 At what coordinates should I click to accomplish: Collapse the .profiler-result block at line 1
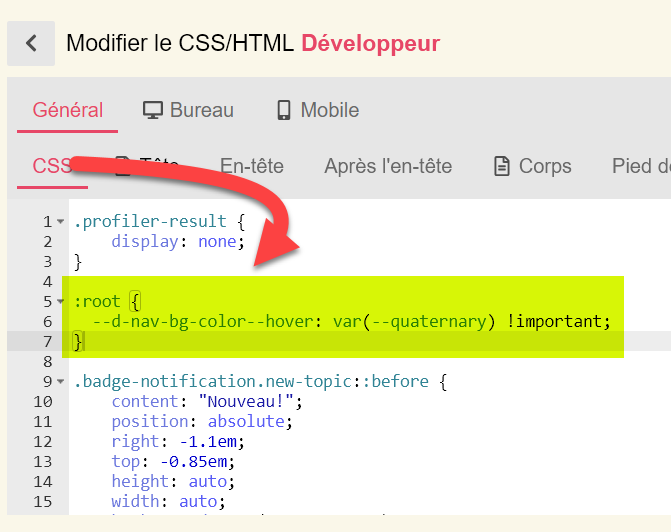click(x=61, y=221)
